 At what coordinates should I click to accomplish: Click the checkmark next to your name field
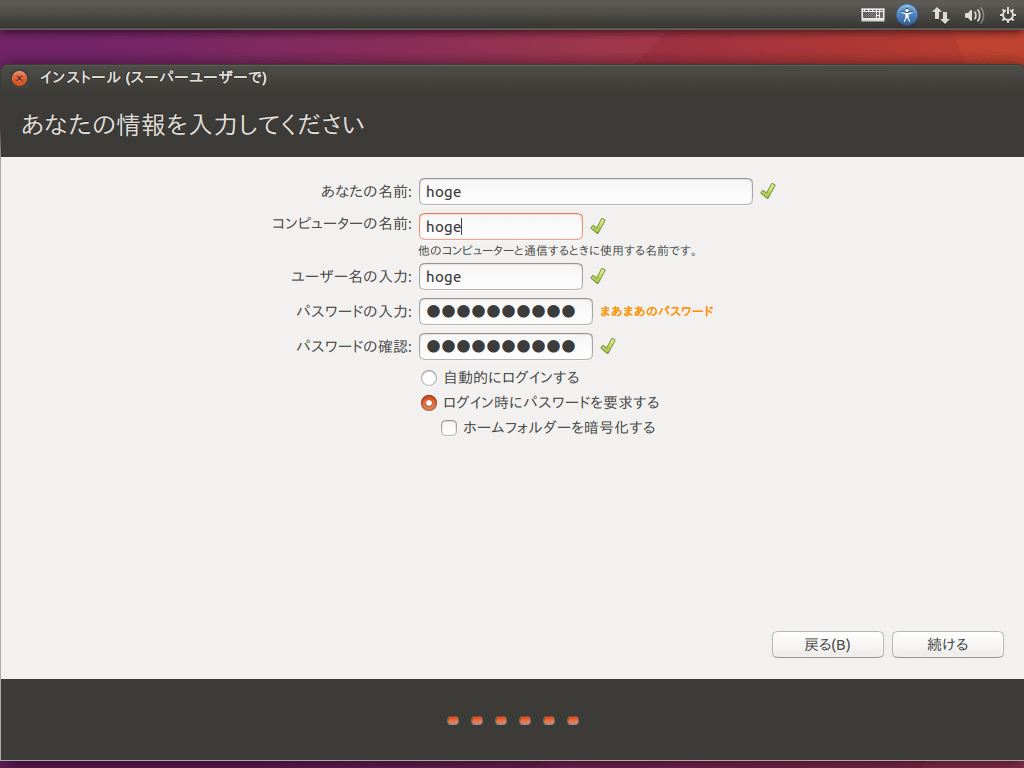click(x=768, y=191)
